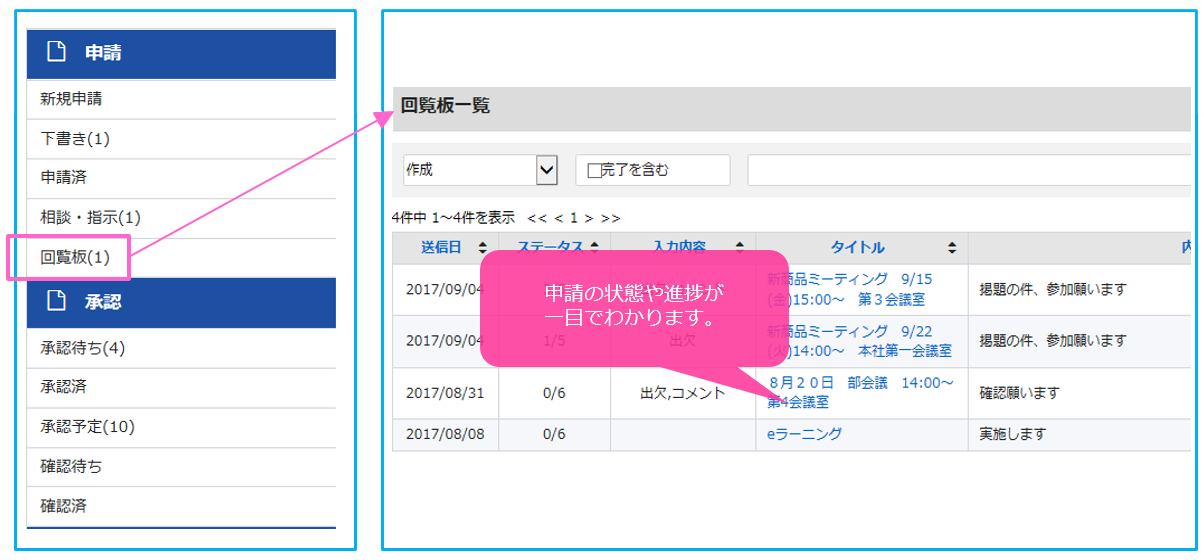
Task: Select 確認待ち in the sidebar
Action: 181,467
